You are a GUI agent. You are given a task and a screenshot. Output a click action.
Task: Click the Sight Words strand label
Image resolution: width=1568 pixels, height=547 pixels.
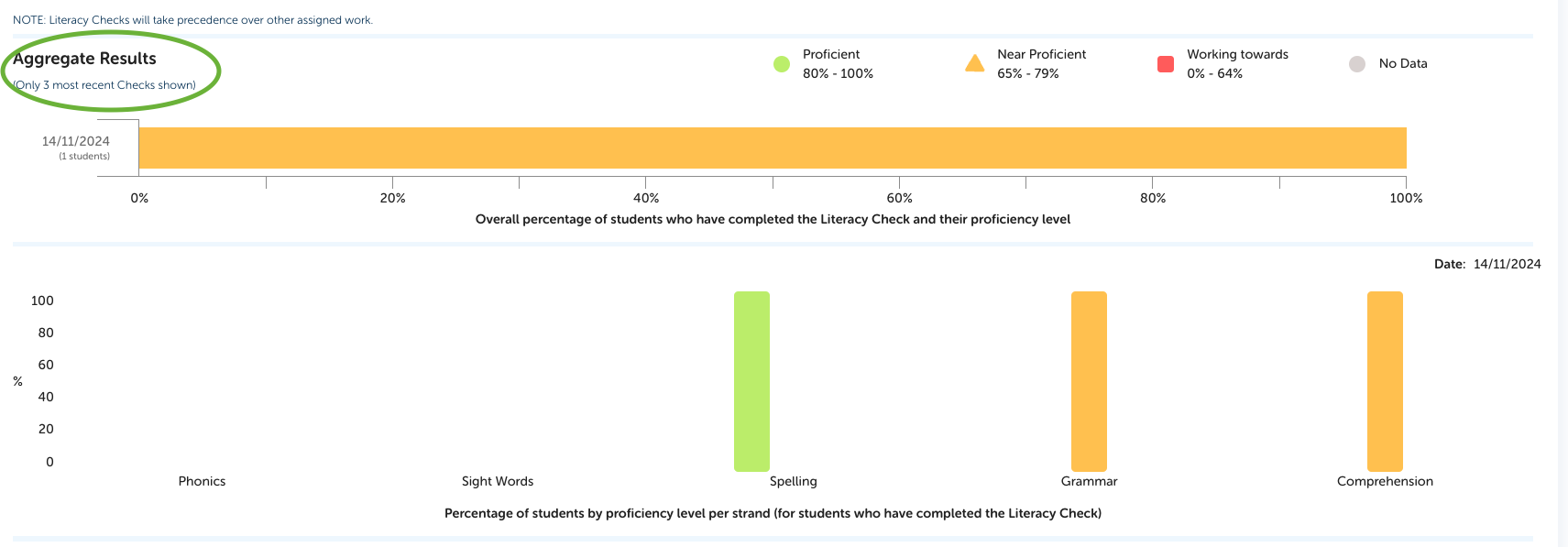tap(498, 481)
